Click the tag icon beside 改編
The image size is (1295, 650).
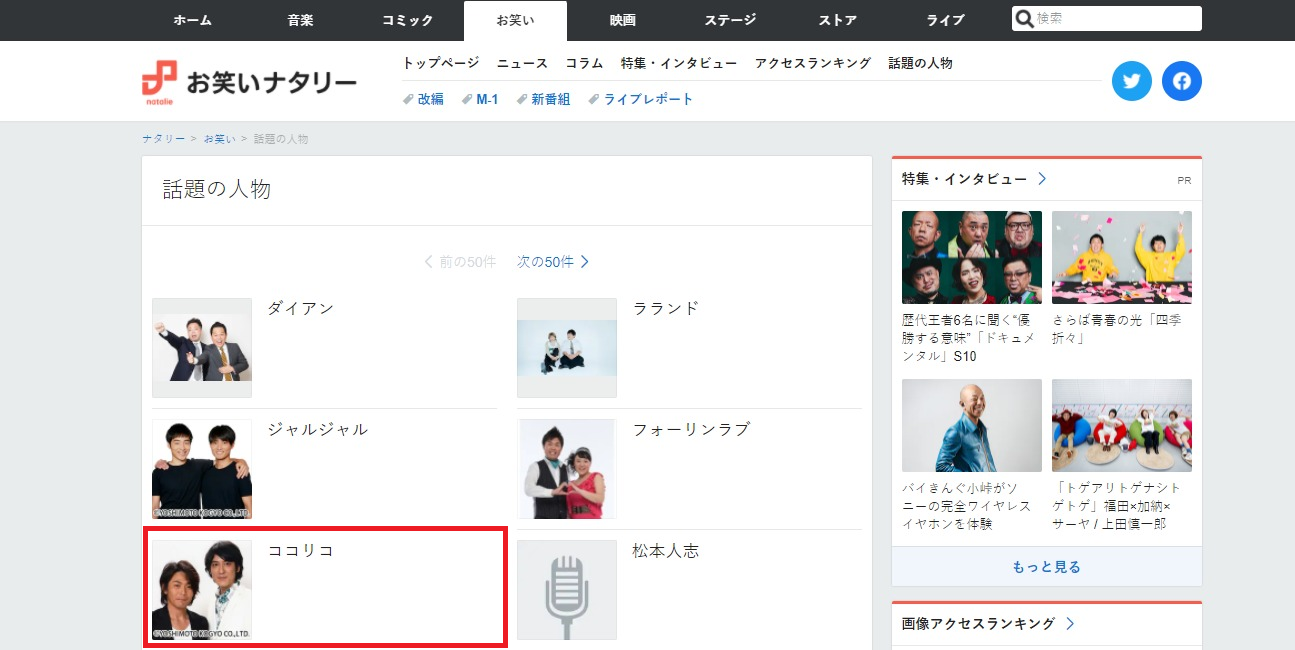(x=408, y=99)
